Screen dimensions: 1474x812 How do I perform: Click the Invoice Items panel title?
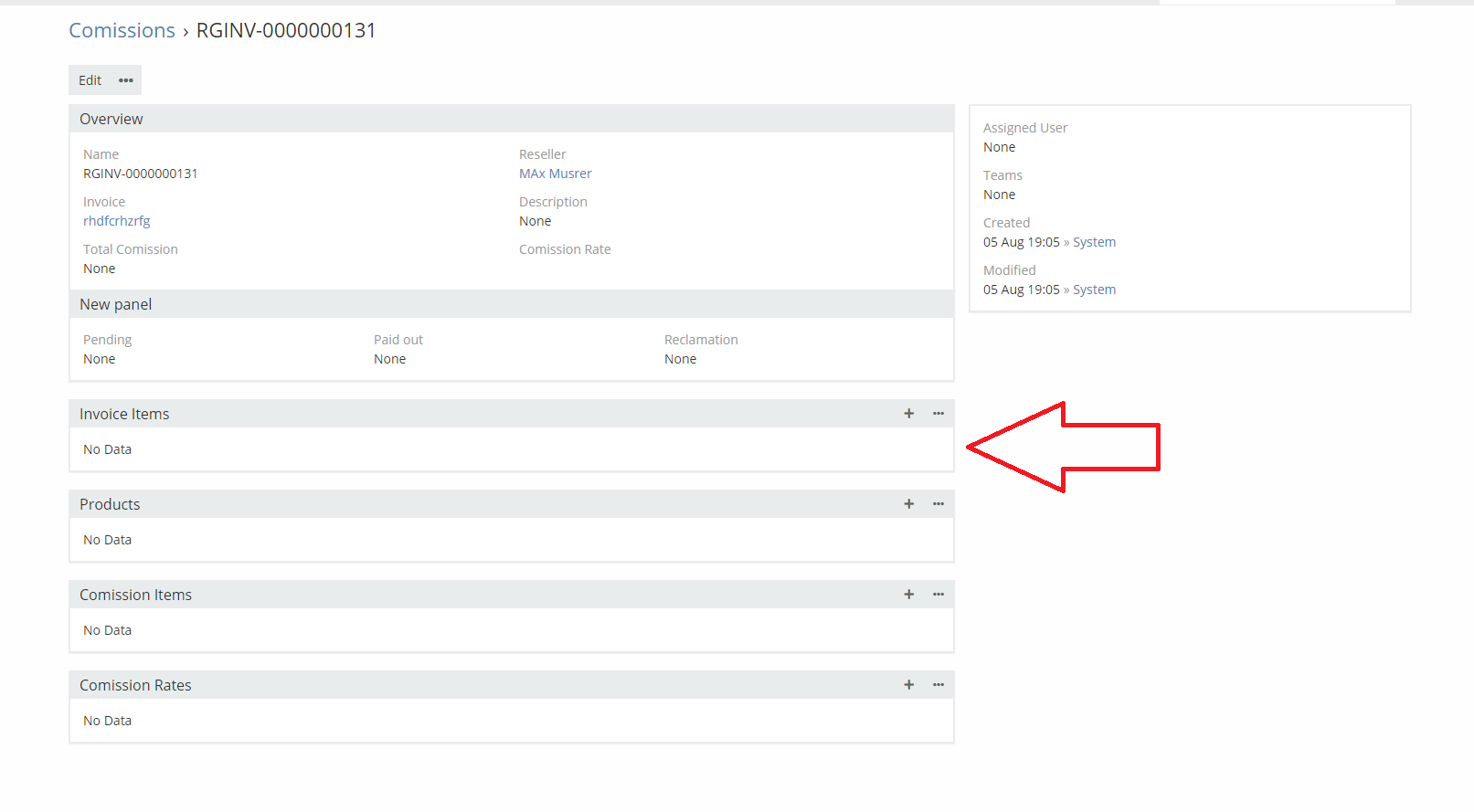124,414
